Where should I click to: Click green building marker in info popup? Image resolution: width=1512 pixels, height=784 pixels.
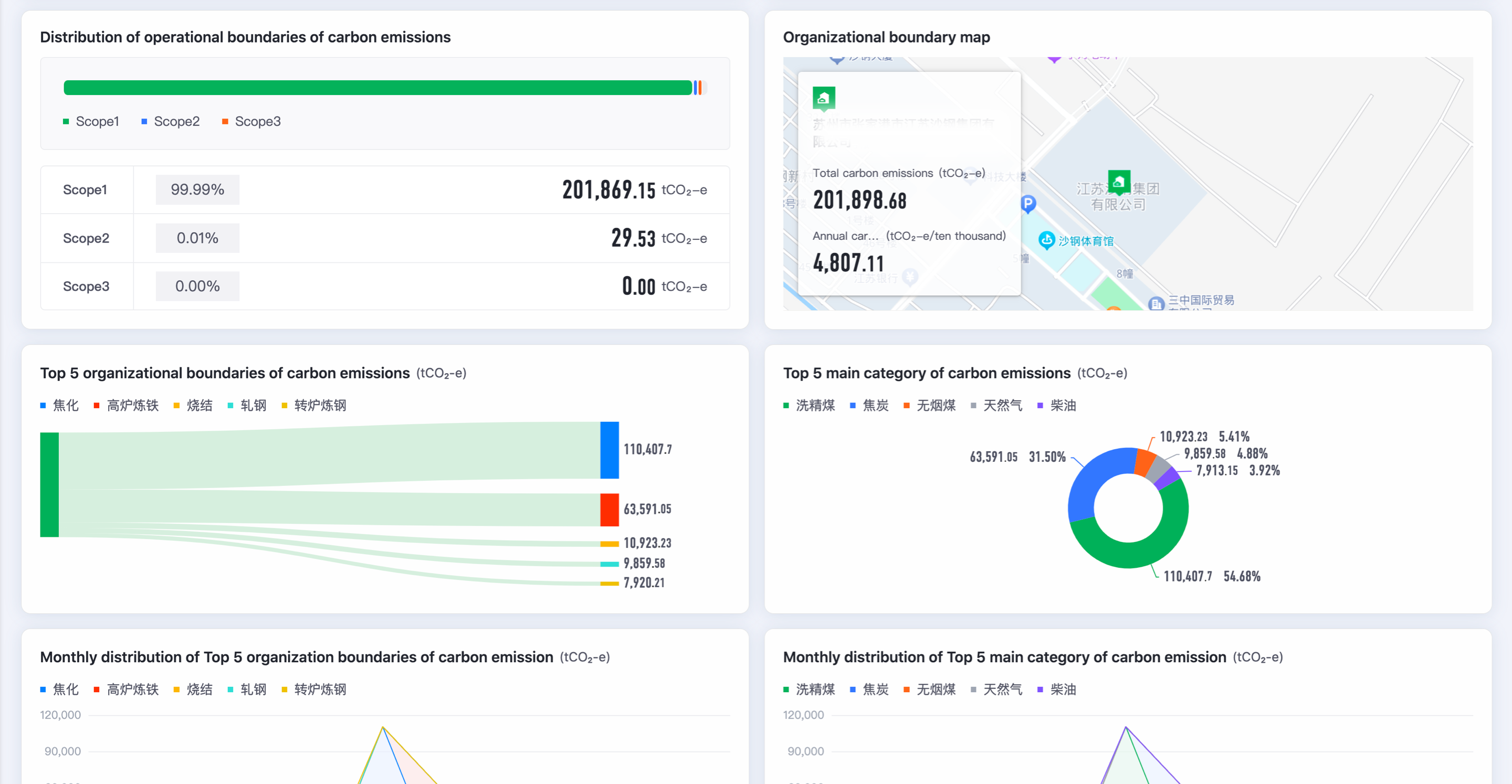[x=824, y=98]
